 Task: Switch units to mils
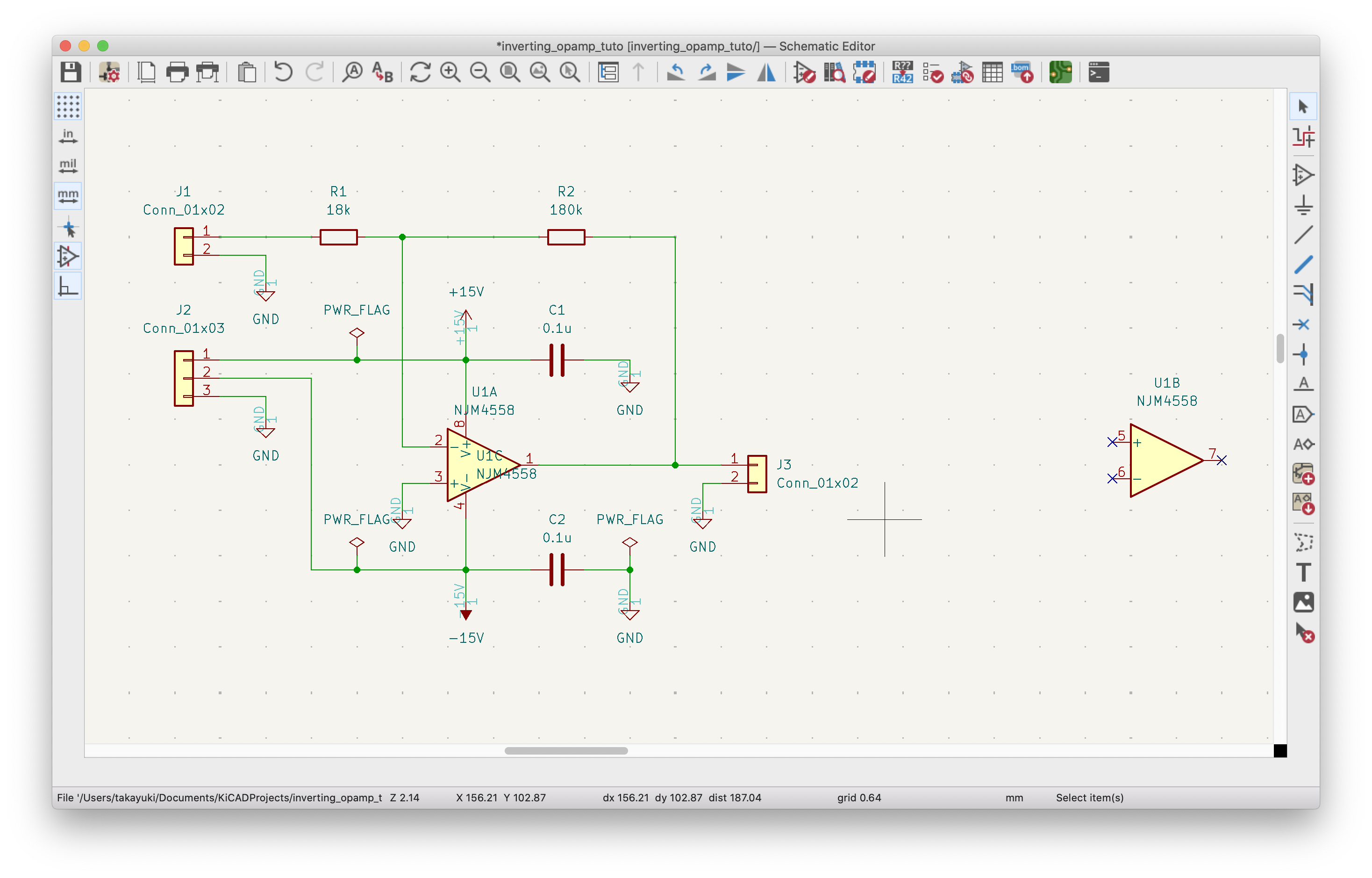click(68, 166)
